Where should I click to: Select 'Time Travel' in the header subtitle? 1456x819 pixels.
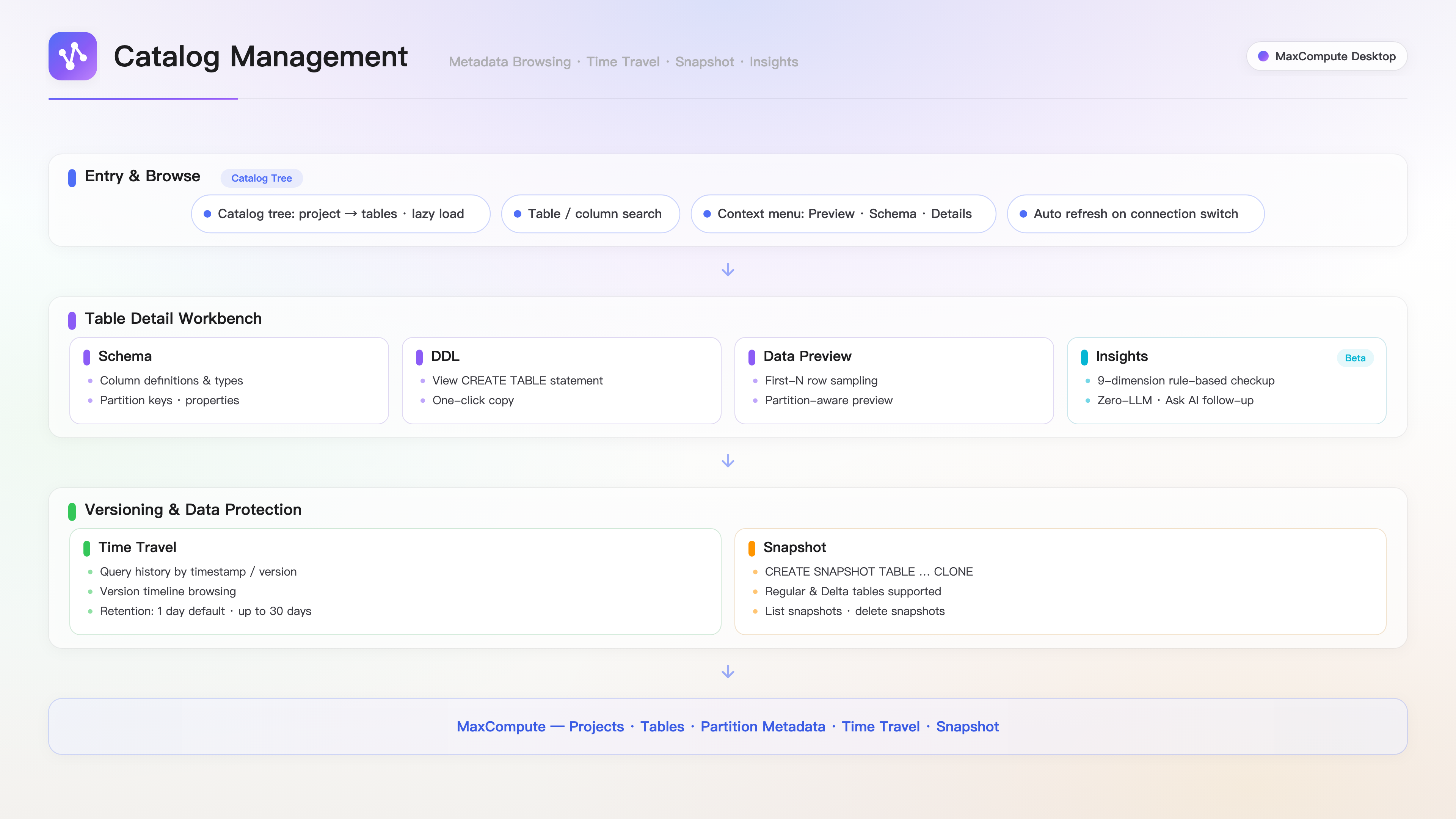click(623, 61)
